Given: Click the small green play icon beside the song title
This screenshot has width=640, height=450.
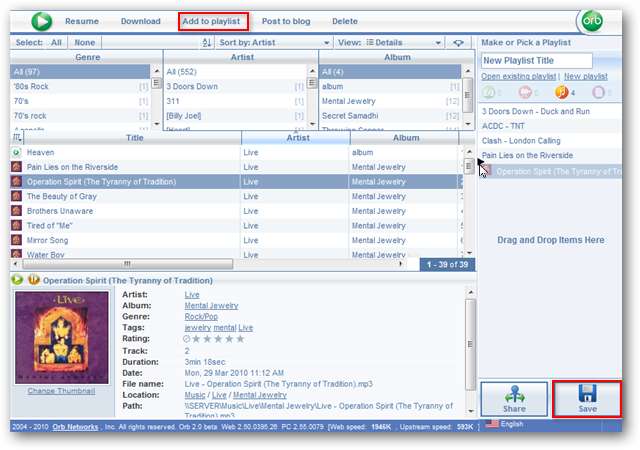Looking at the screenshot, I should point(17,280).
